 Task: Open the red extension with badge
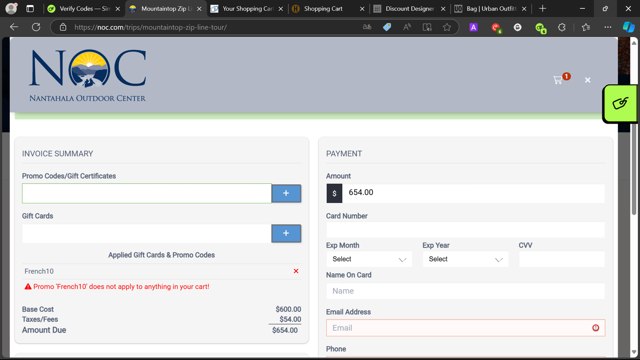496,28
